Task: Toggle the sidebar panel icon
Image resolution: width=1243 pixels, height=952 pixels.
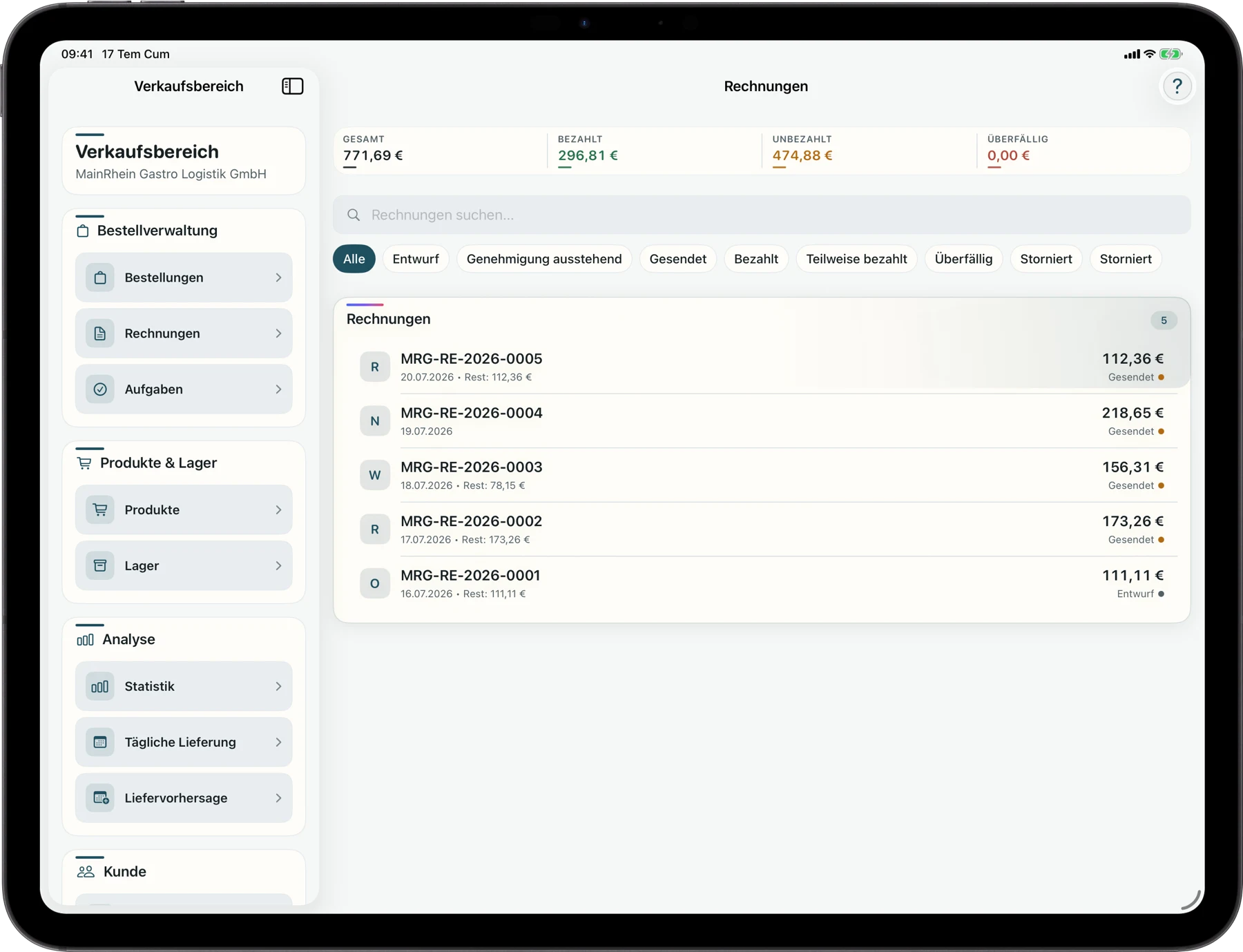Action: click(x=292, y=86)
